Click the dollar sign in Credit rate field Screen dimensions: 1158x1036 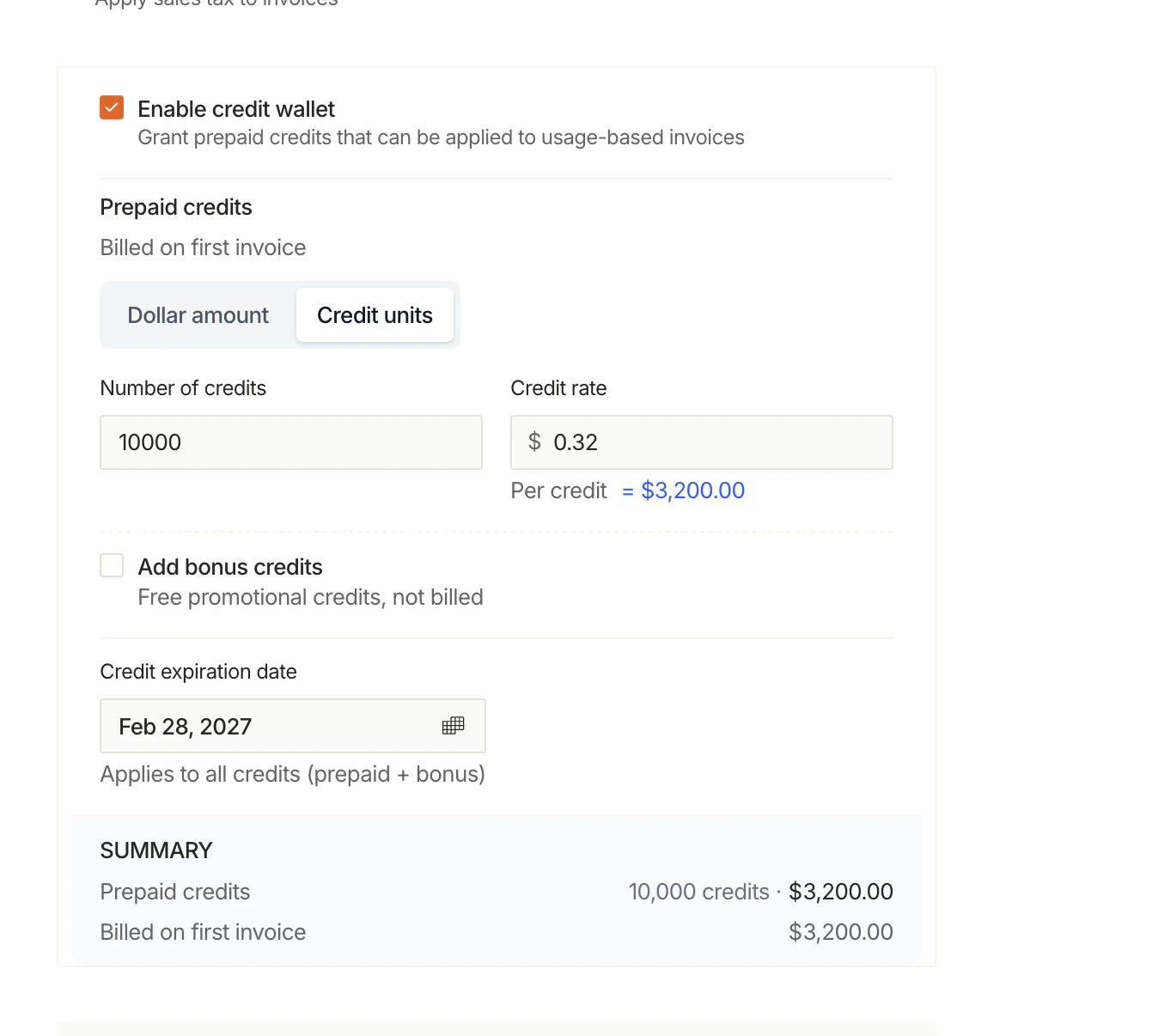(533, 442)
